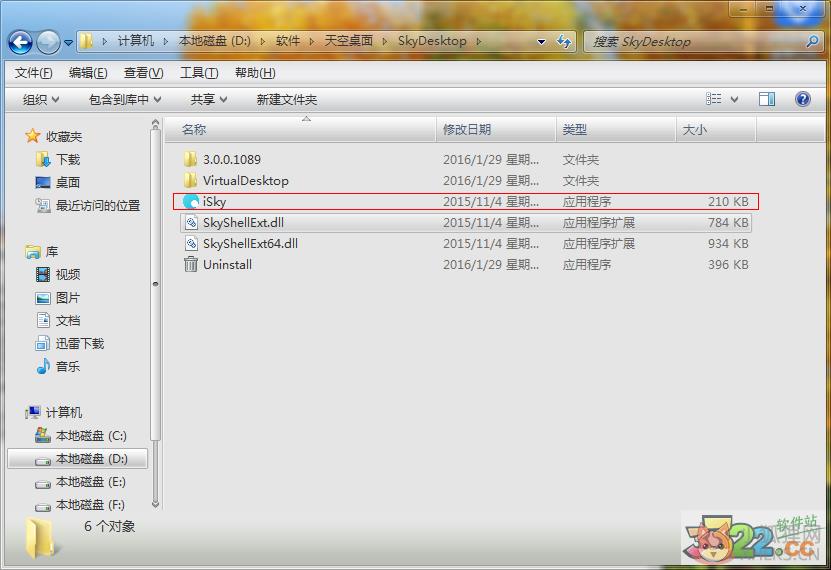Screen dimensions: 831x570
Task: Select the iSky application icon
Action: [191, 201]
